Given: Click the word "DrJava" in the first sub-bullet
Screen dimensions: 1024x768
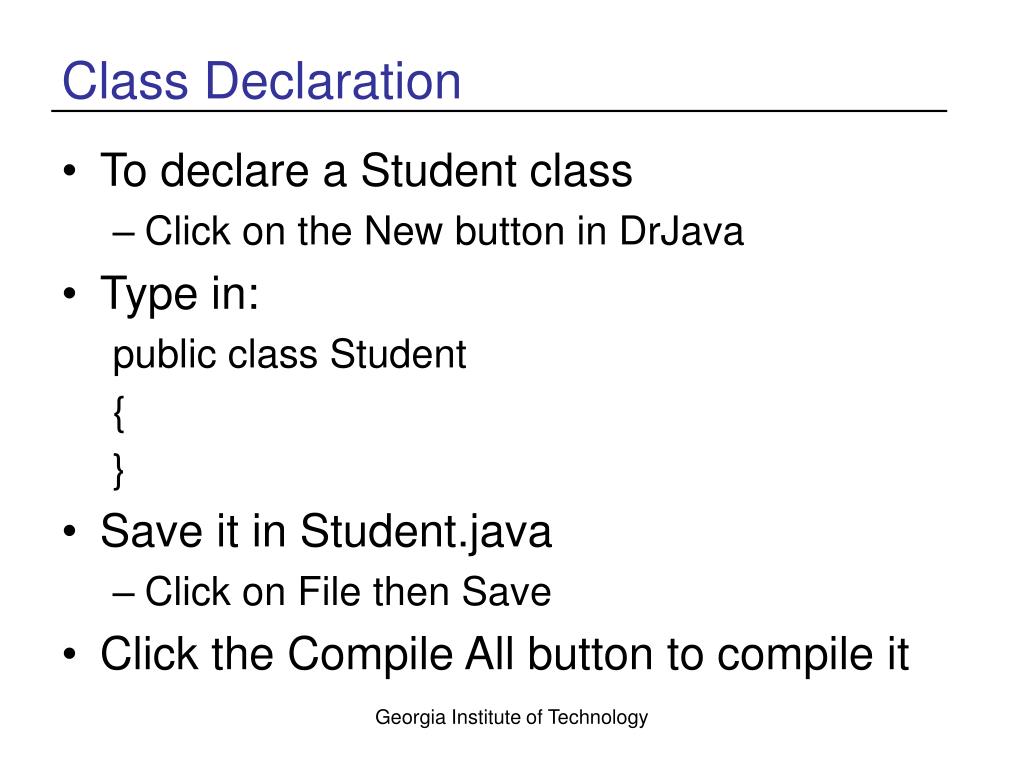Looking at the screenshot, I should pos(681,231).
